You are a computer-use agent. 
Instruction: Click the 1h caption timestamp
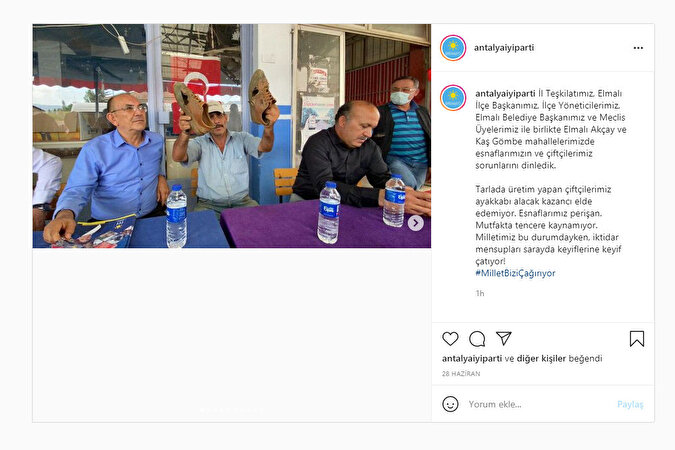pos(480,293)
